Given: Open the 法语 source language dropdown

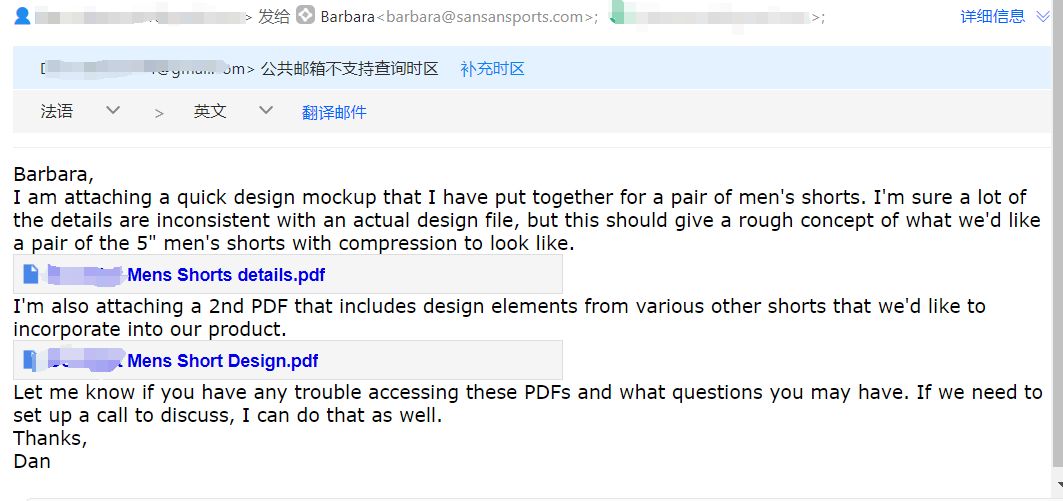Looking at the screenshot, I should pyautogui.click(x=80, y=111).
